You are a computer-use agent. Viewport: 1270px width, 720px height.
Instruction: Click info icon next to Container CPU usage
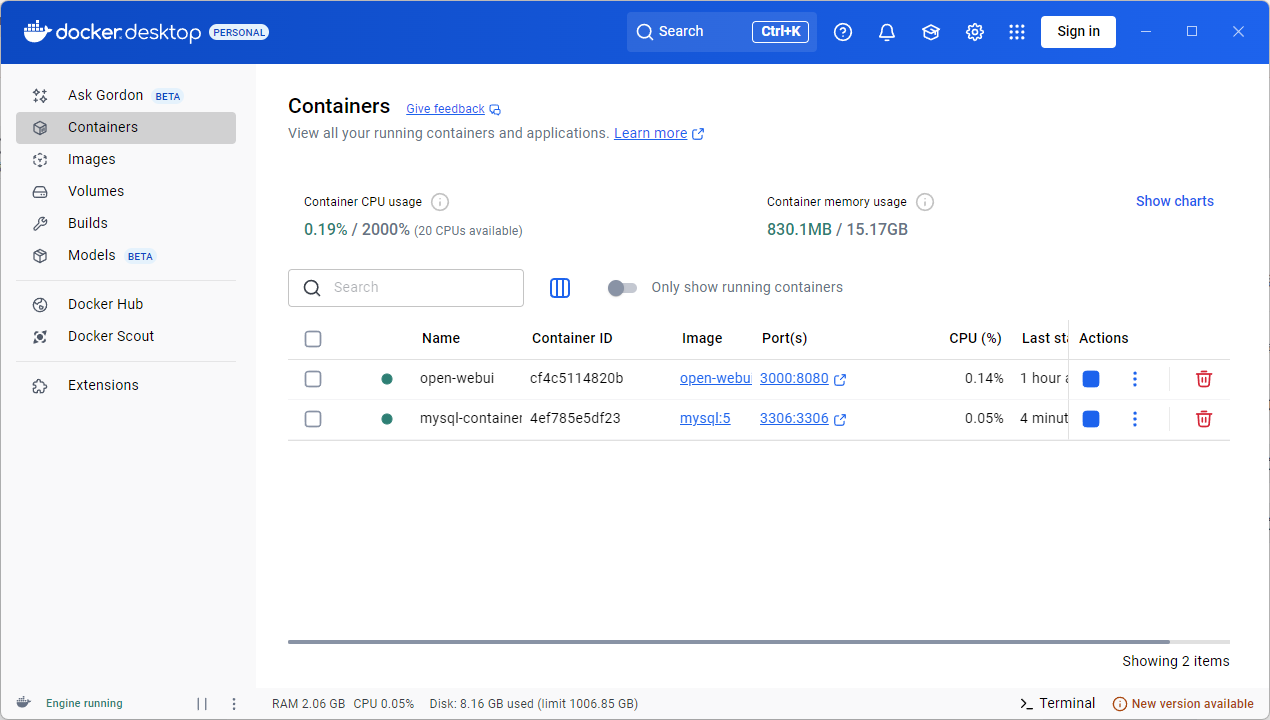(x=440, y=202)
